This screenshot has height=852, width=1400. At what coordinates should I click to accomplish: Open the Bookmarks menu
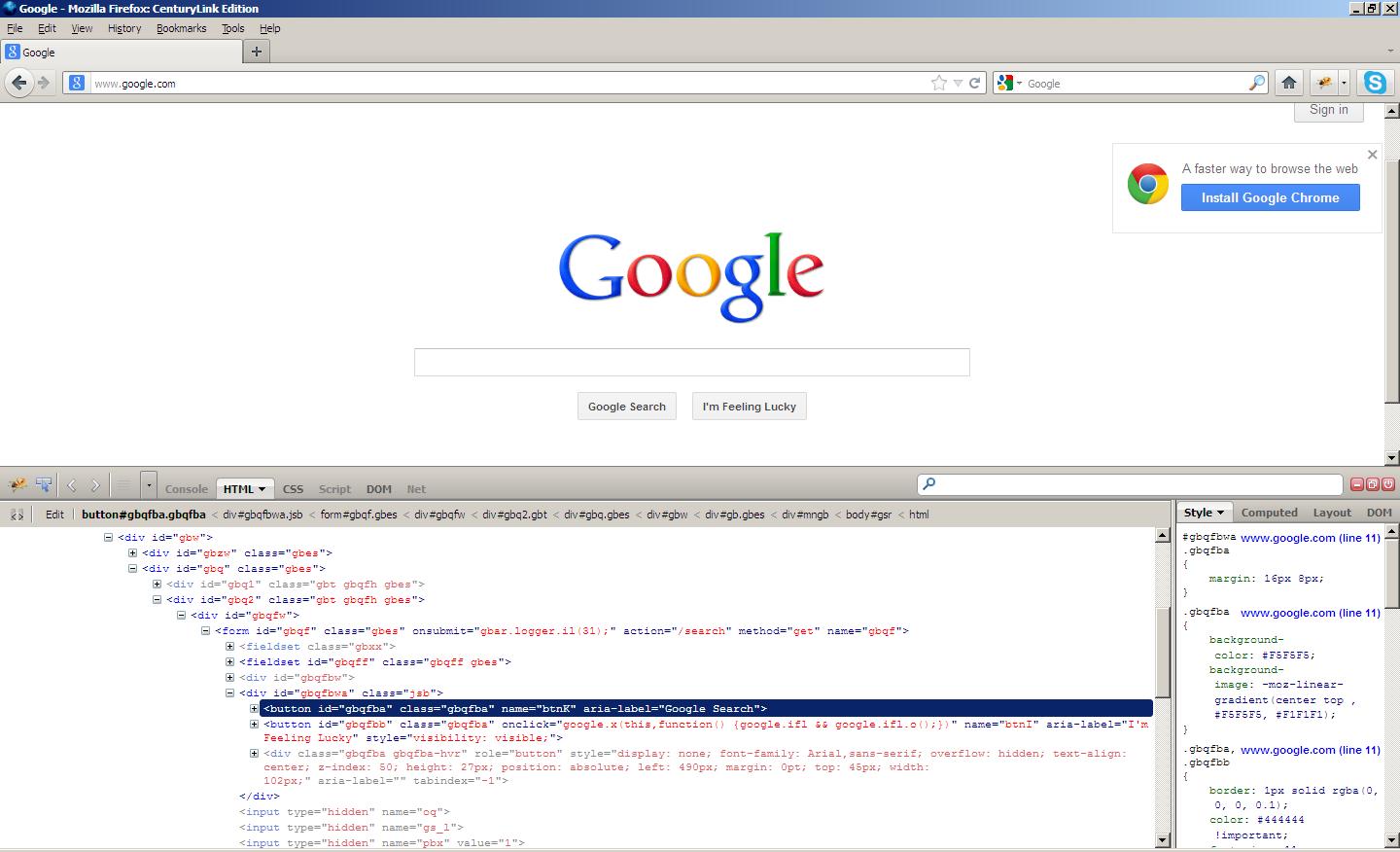(x=181, y=28)
